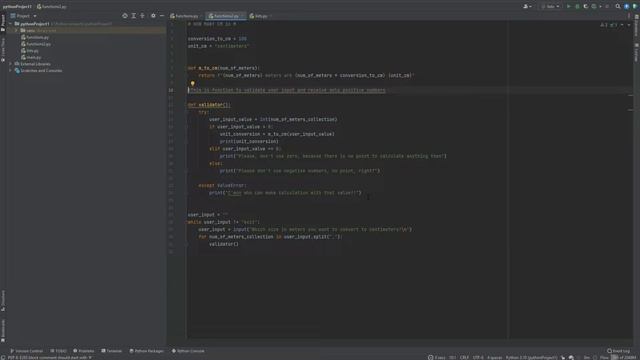This screenshot has width=640, height=360.
Task: Click the Profile run icon
Action: (595, 7)
